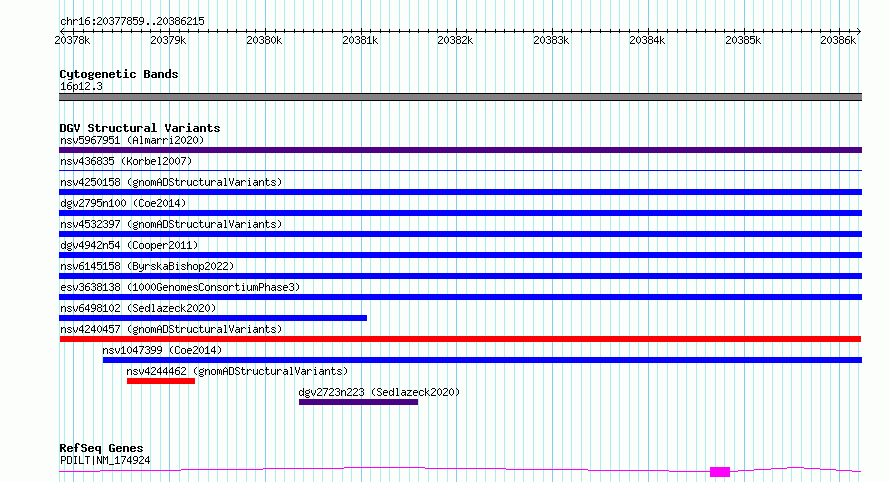Viewport: 890px width, 482px height.
Task: Select the nsv4532397 (gnomADStructuralVariants) variant label
Action: pyautogui.click(x=171, y=224)
